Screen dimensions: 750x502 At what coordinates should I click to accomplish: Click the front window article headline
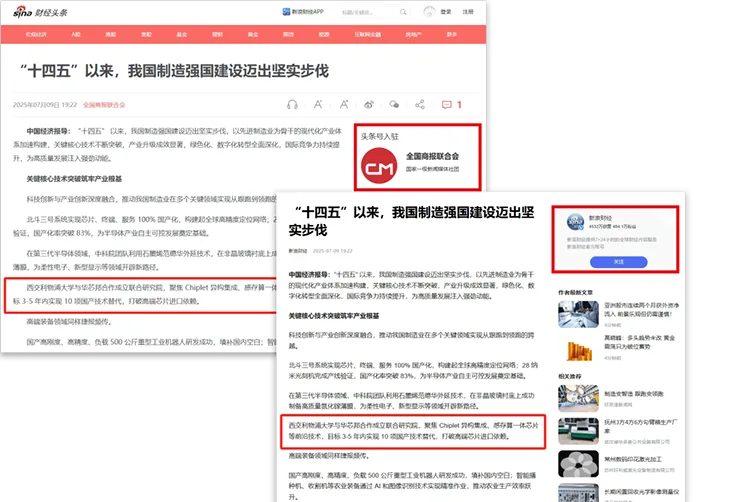click(411, 221)
